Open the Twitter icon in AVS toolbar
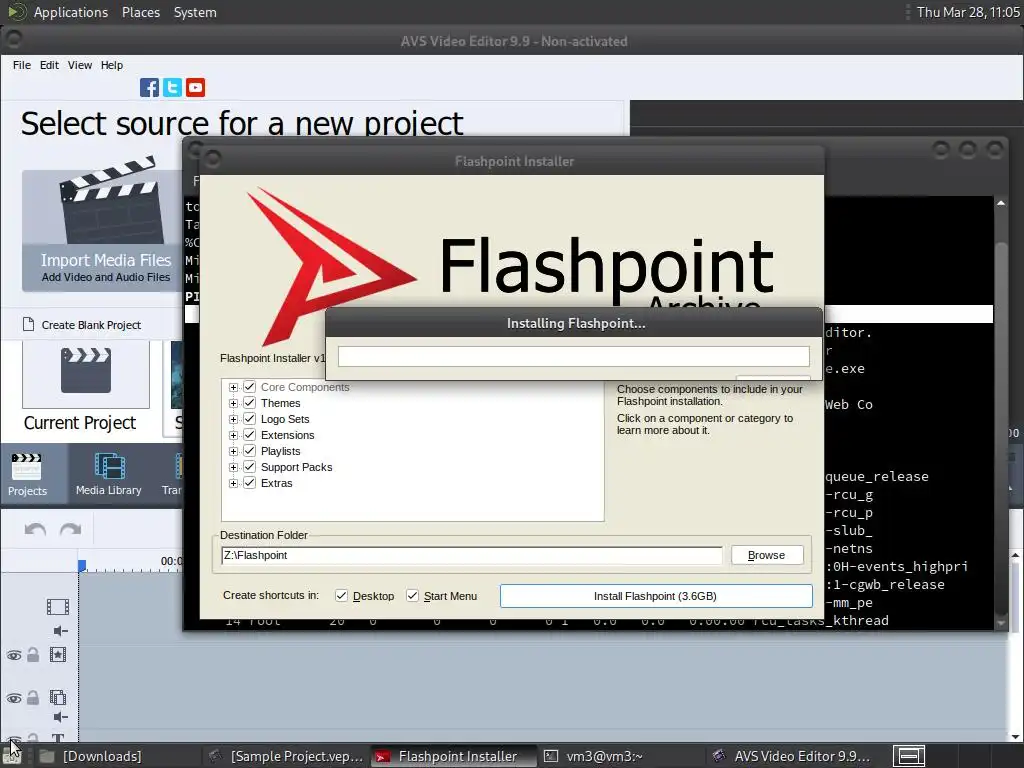The width and height of the screenshot is (1024, 768). pyautogui.click(x=172, y=88)
